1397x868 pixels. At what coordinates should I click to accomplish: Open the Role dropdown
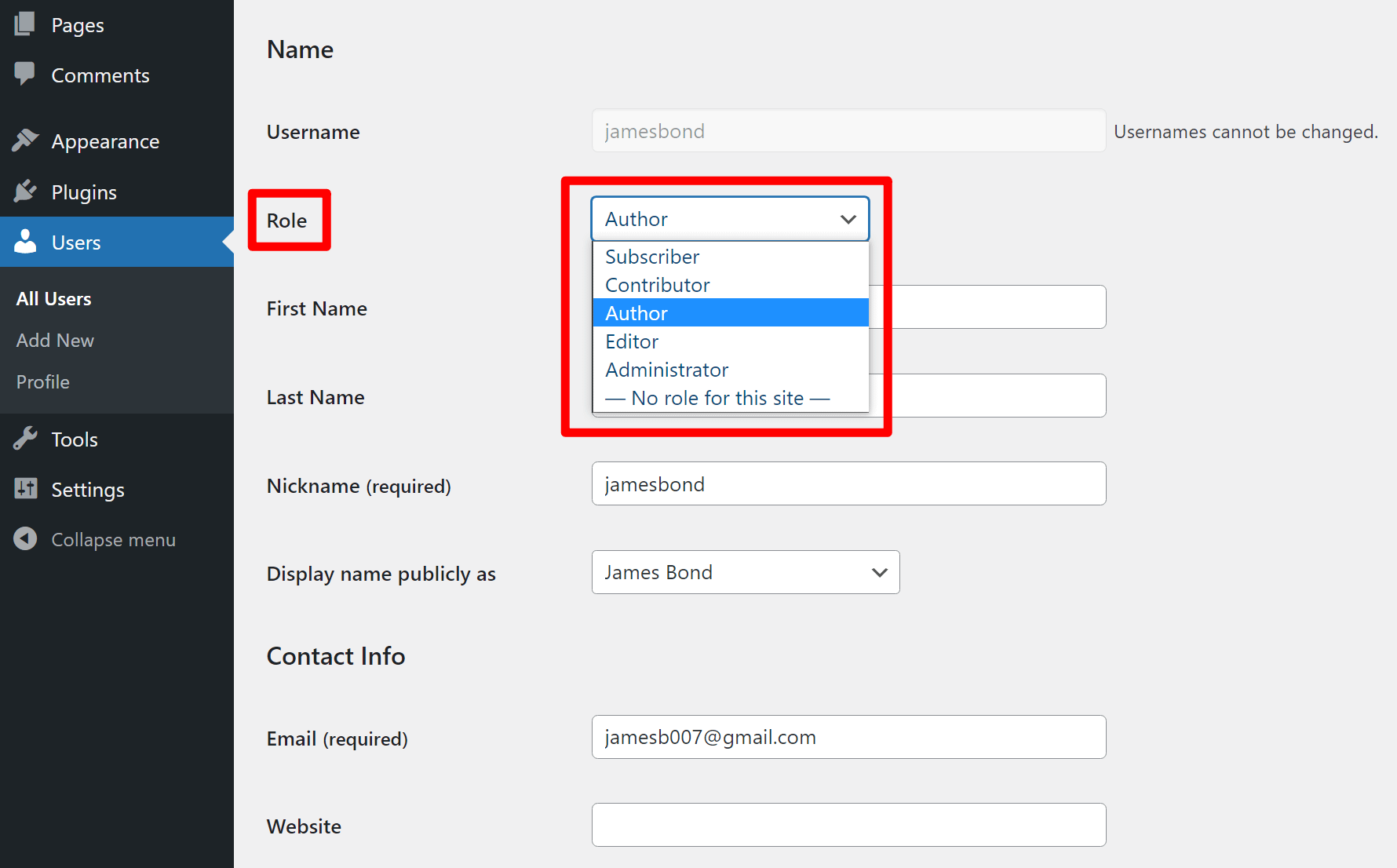pyautogui.click(x=728, y=219)
